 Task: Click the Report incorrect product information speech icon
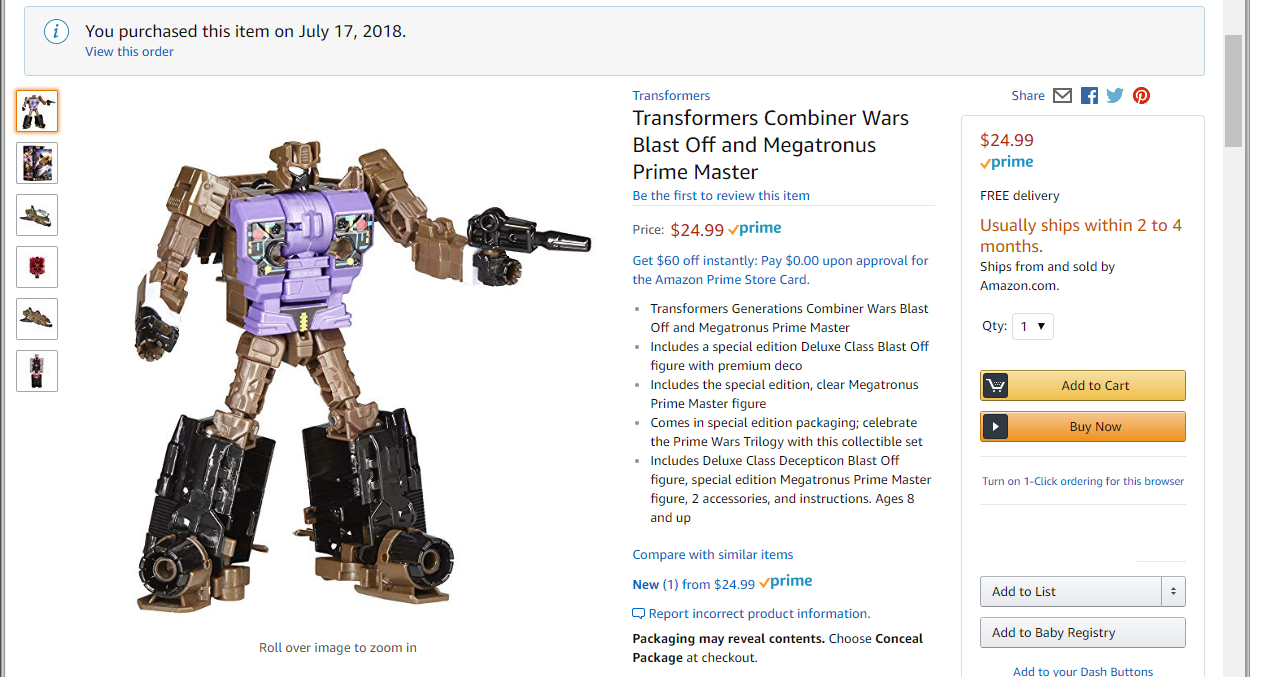[x=638, y=614]
